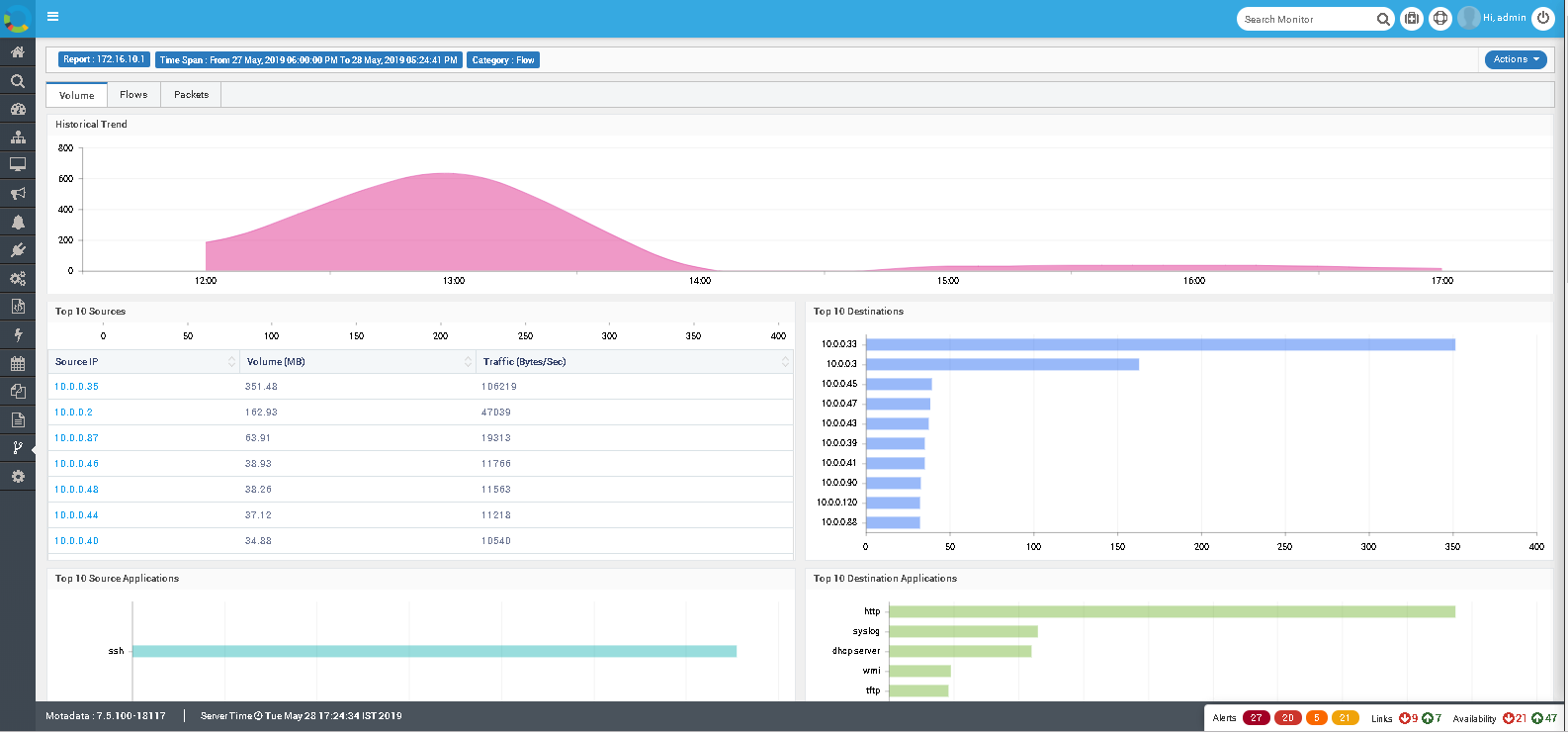Open the lightning bolt icon in sidebar

coord(18,335)
